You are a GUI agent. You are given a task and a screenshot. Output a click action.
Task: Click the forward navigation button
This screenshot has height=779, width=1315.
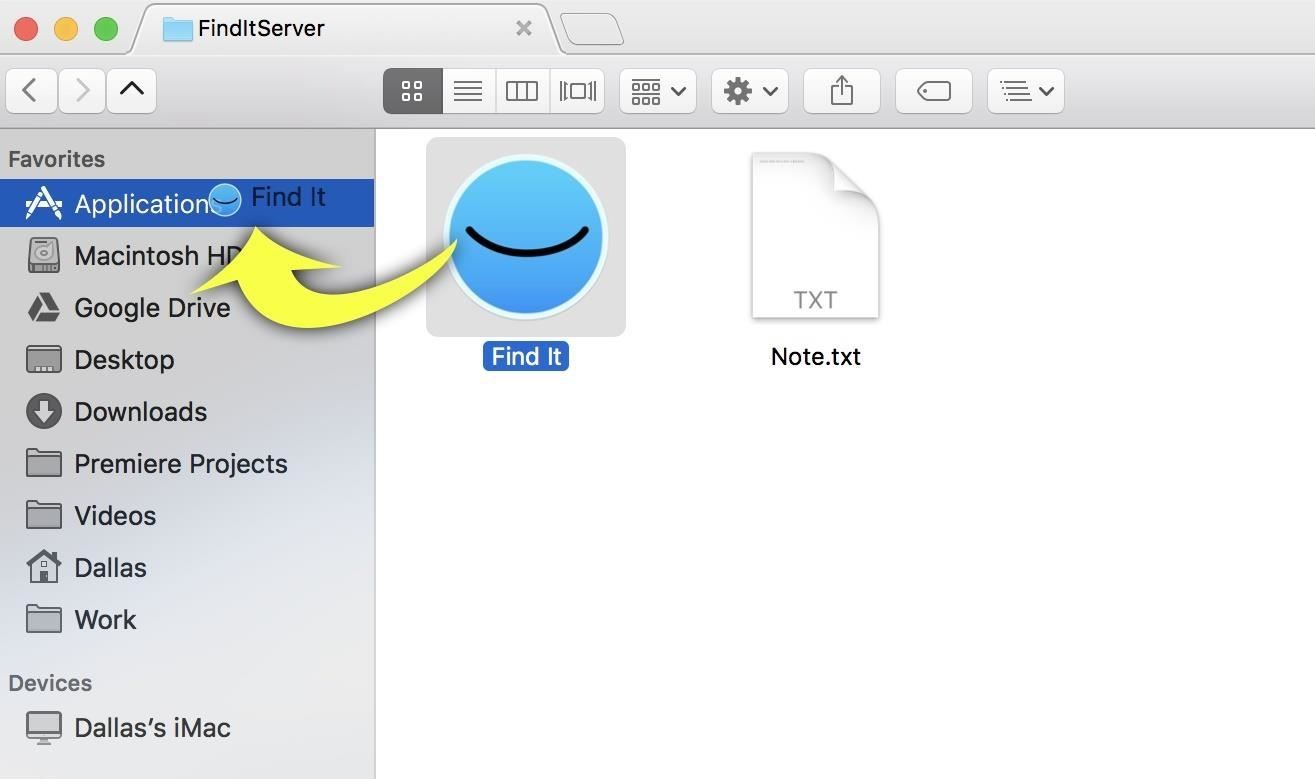(81, 90)
